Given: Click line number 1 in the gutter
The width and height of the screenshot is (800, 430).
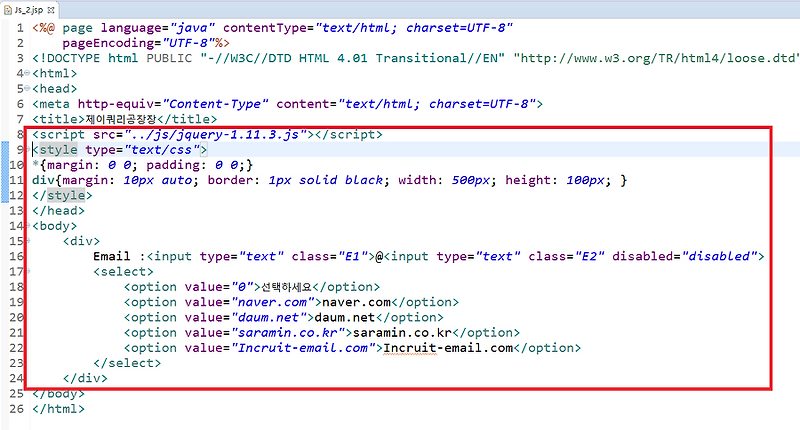Looking at the screenshot, I should coord(20,28).
